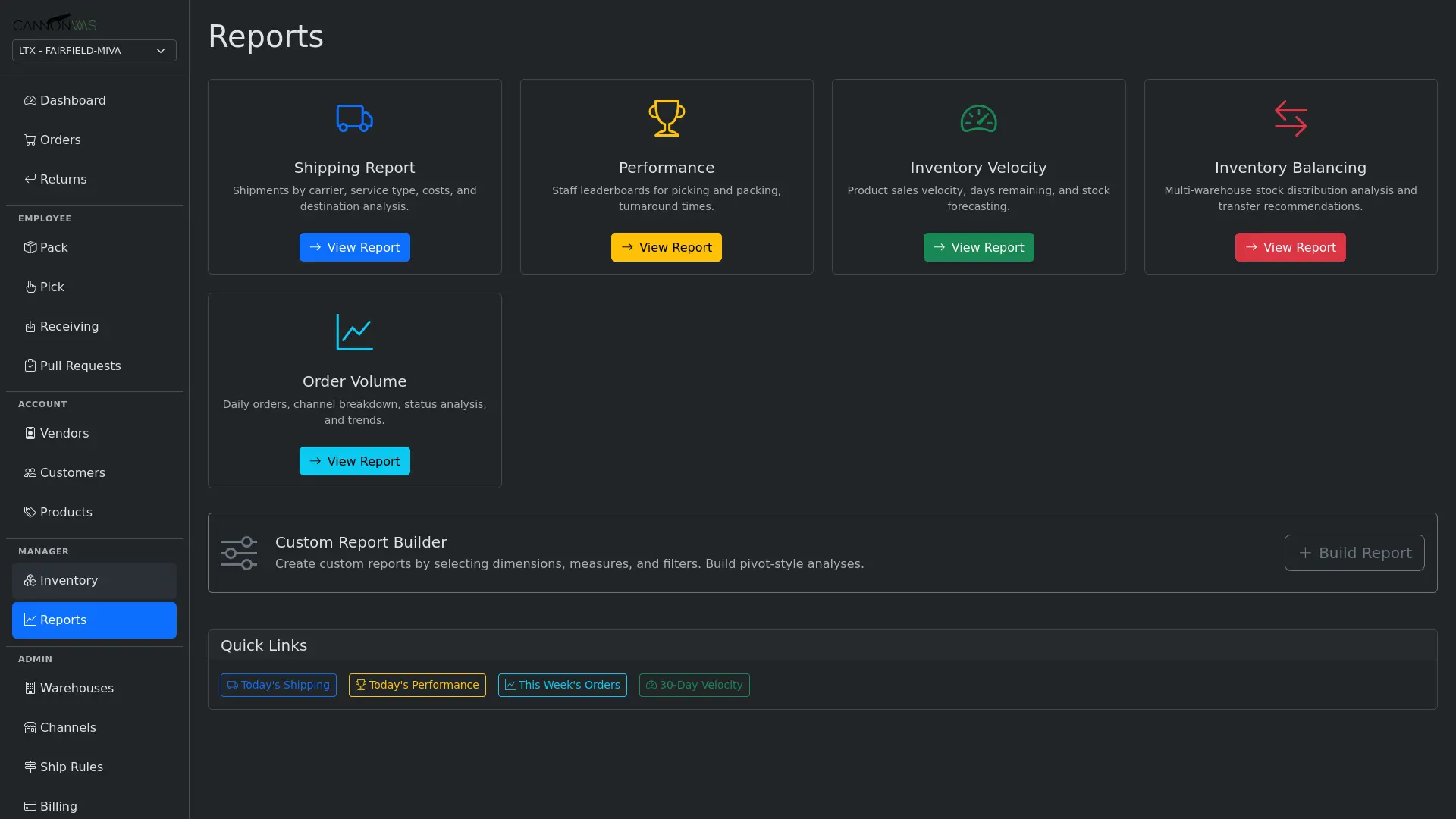
Task: Click This Week's Orders quick link
Action: point(562,685)
